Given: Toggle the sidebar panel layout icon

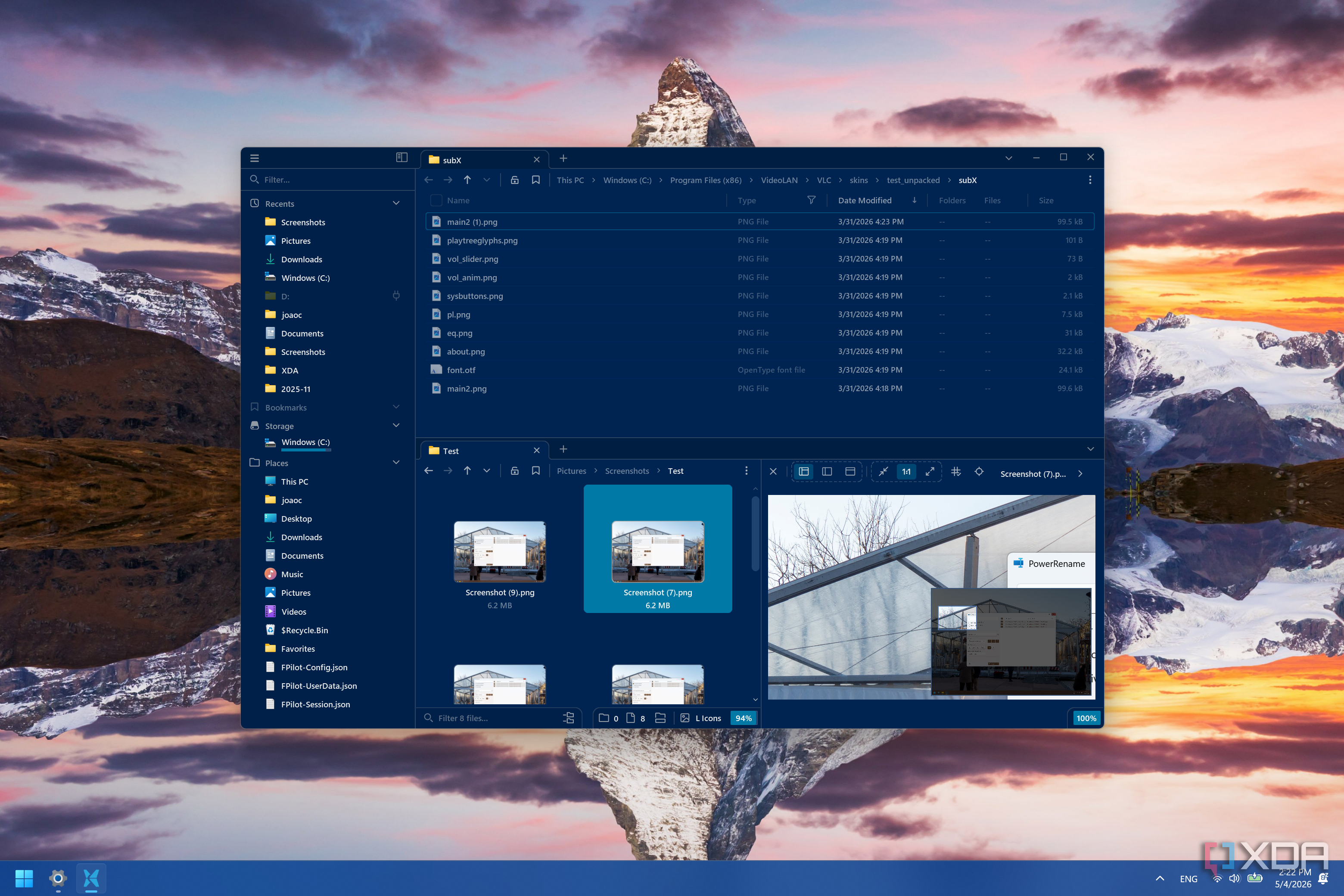Looking at the screenshot, I should [x=402, y=157].
